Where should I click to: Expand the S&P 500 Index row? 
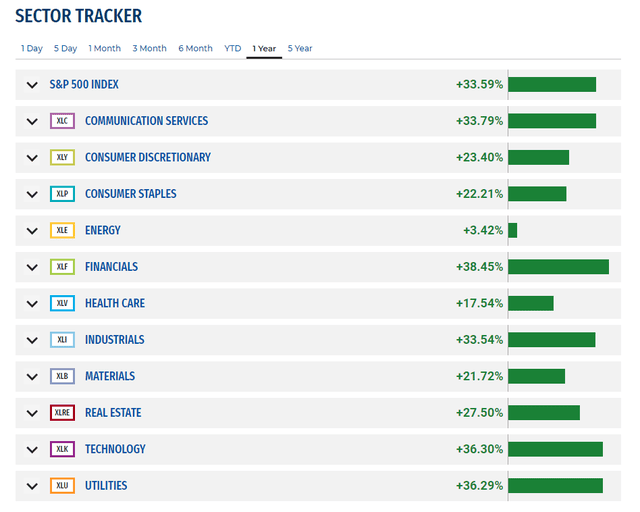(x=32, y=85)
